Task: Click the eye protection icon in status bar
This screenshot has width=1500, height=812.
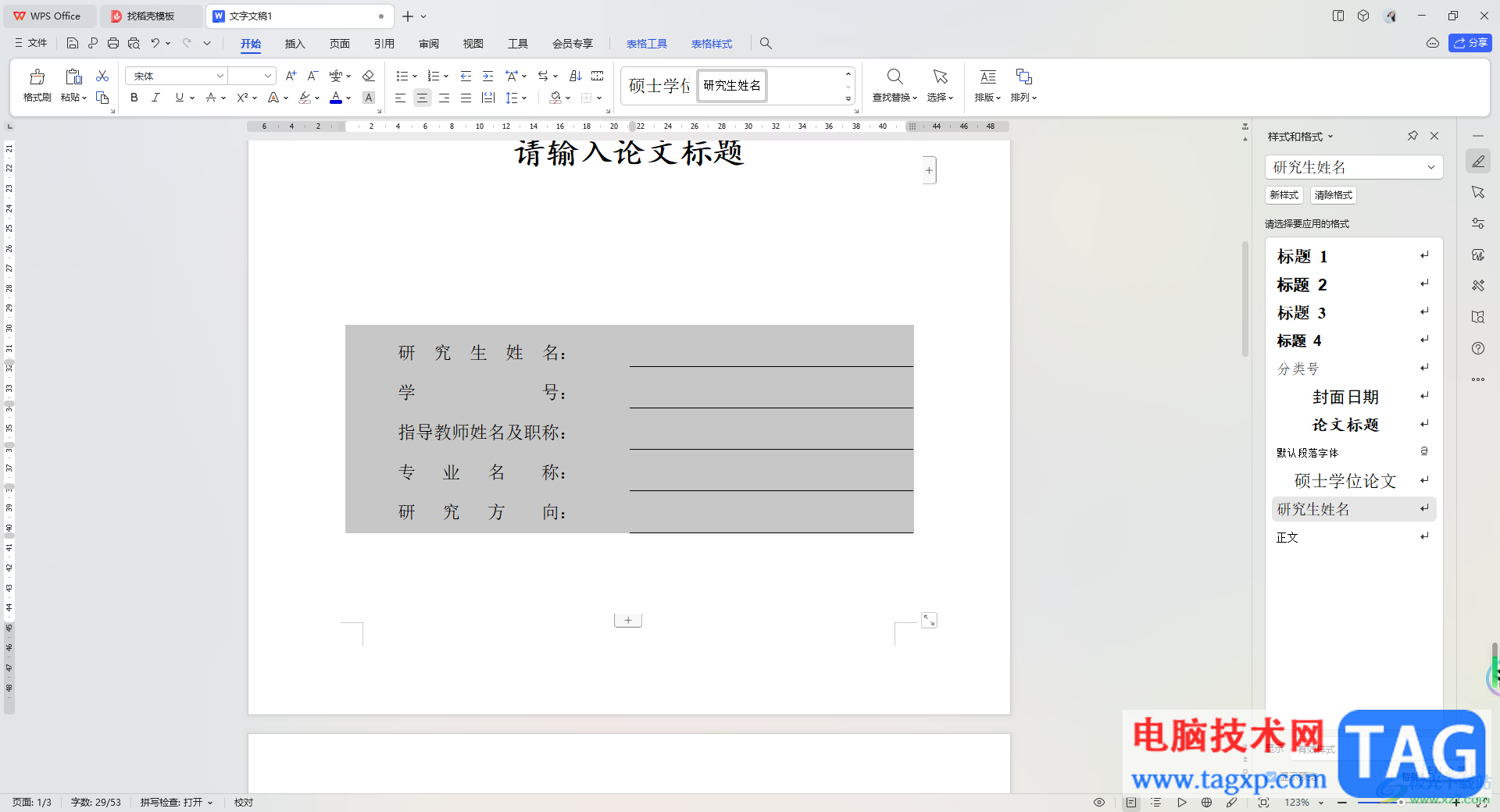Action: pyautogui.click(x=1099, y=803)
